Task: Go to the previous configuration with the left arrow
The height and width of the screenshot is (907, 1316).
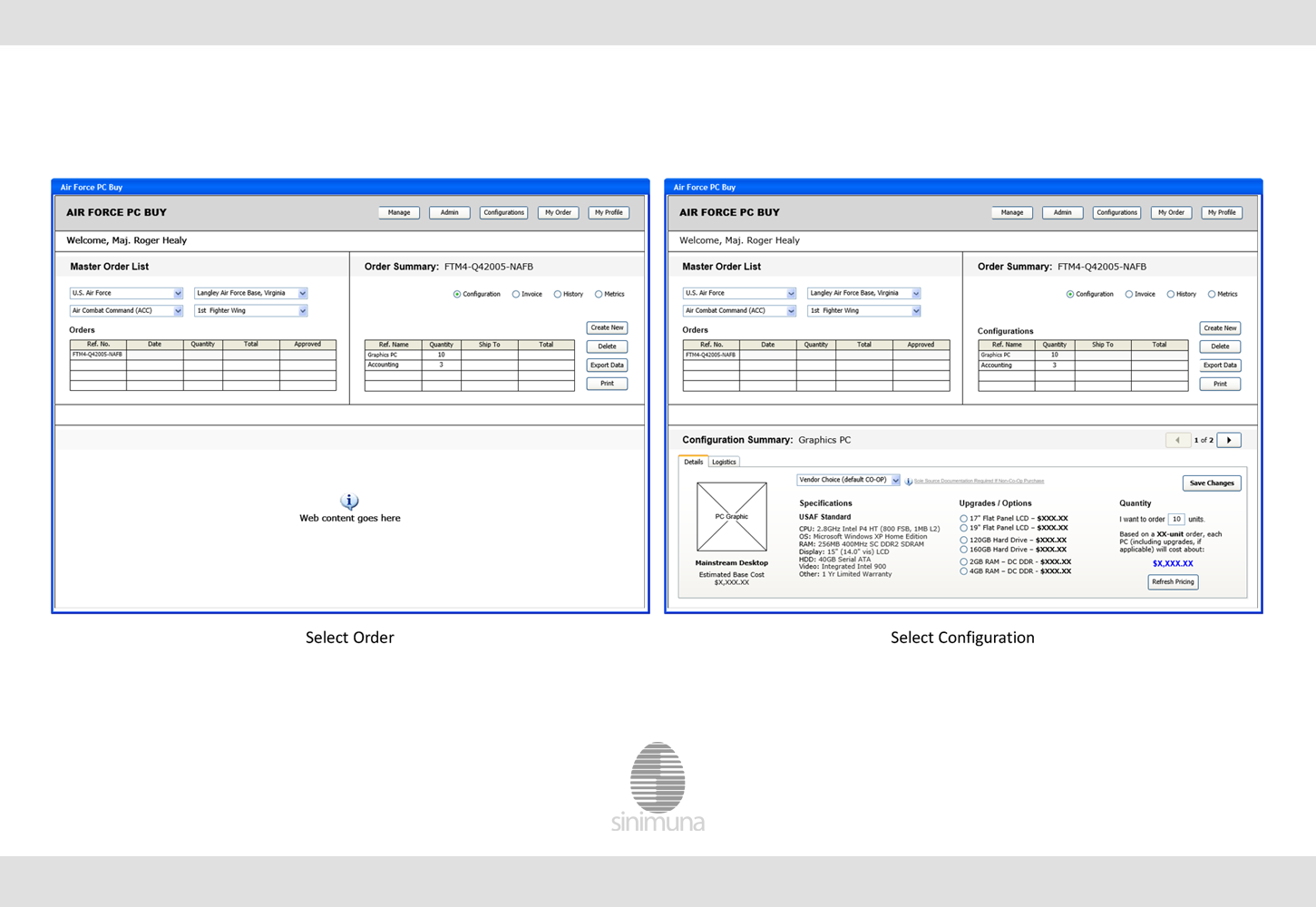Action: [x=1177, y=440]
